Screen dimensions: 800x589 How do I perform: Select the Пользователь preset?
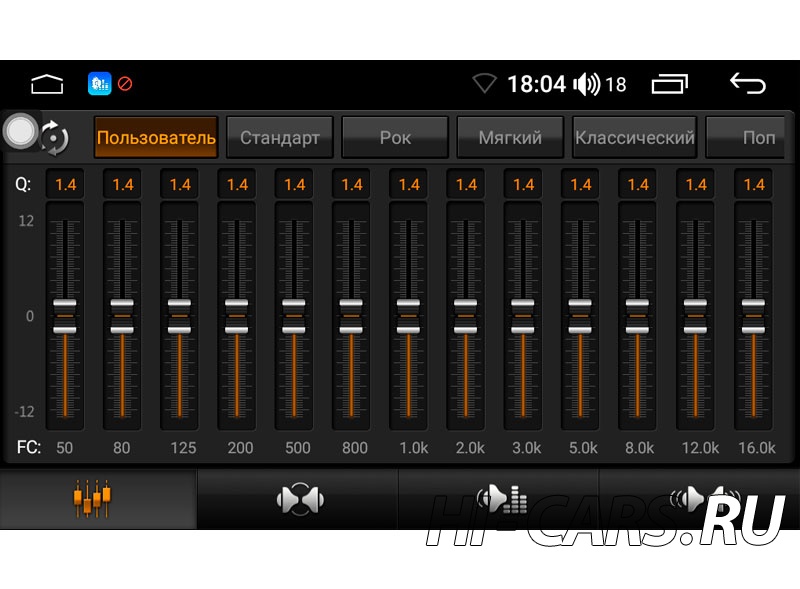pos(156,137)
